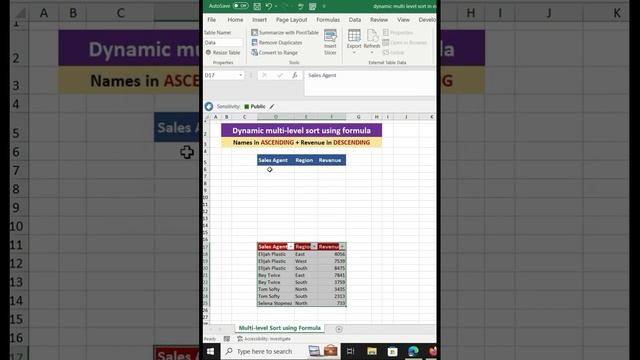Click the Select All corner triangle
This screenshot has width=640, height=360.
pyautogui.click(x=207, y=117)
